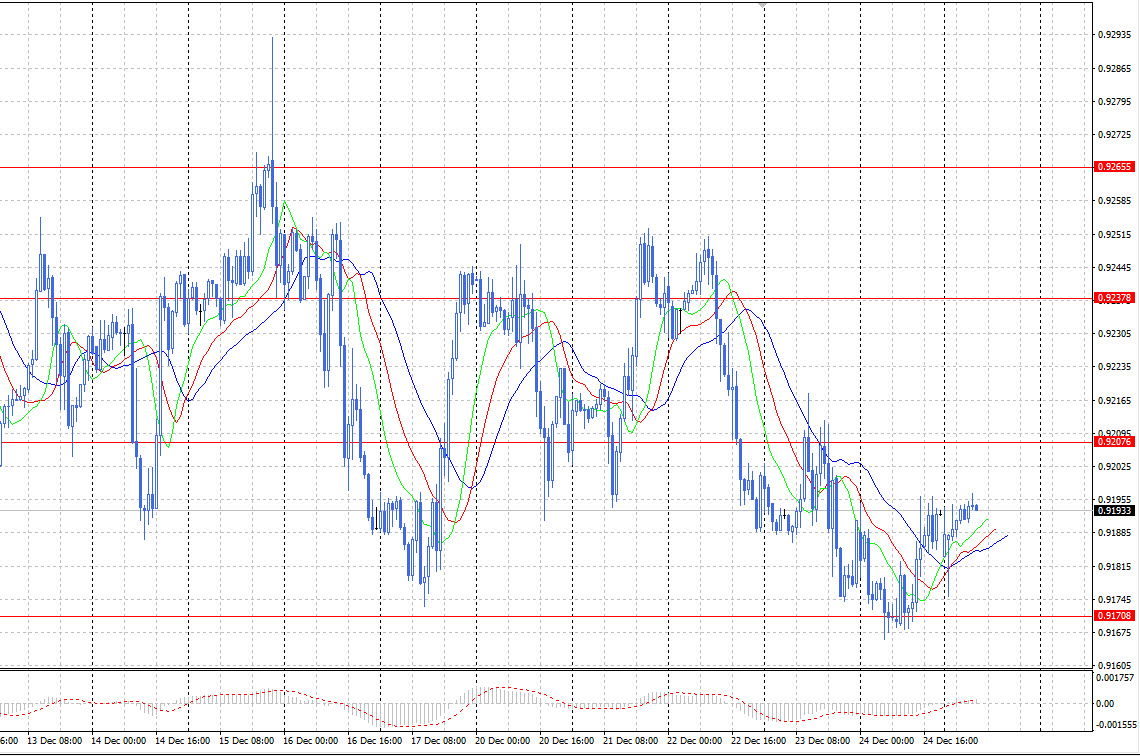Image resolution: width=1140 pixels, height=756 pixels.
Task: Click the 0.92305 value on price scale
Action: point(1115,334)
